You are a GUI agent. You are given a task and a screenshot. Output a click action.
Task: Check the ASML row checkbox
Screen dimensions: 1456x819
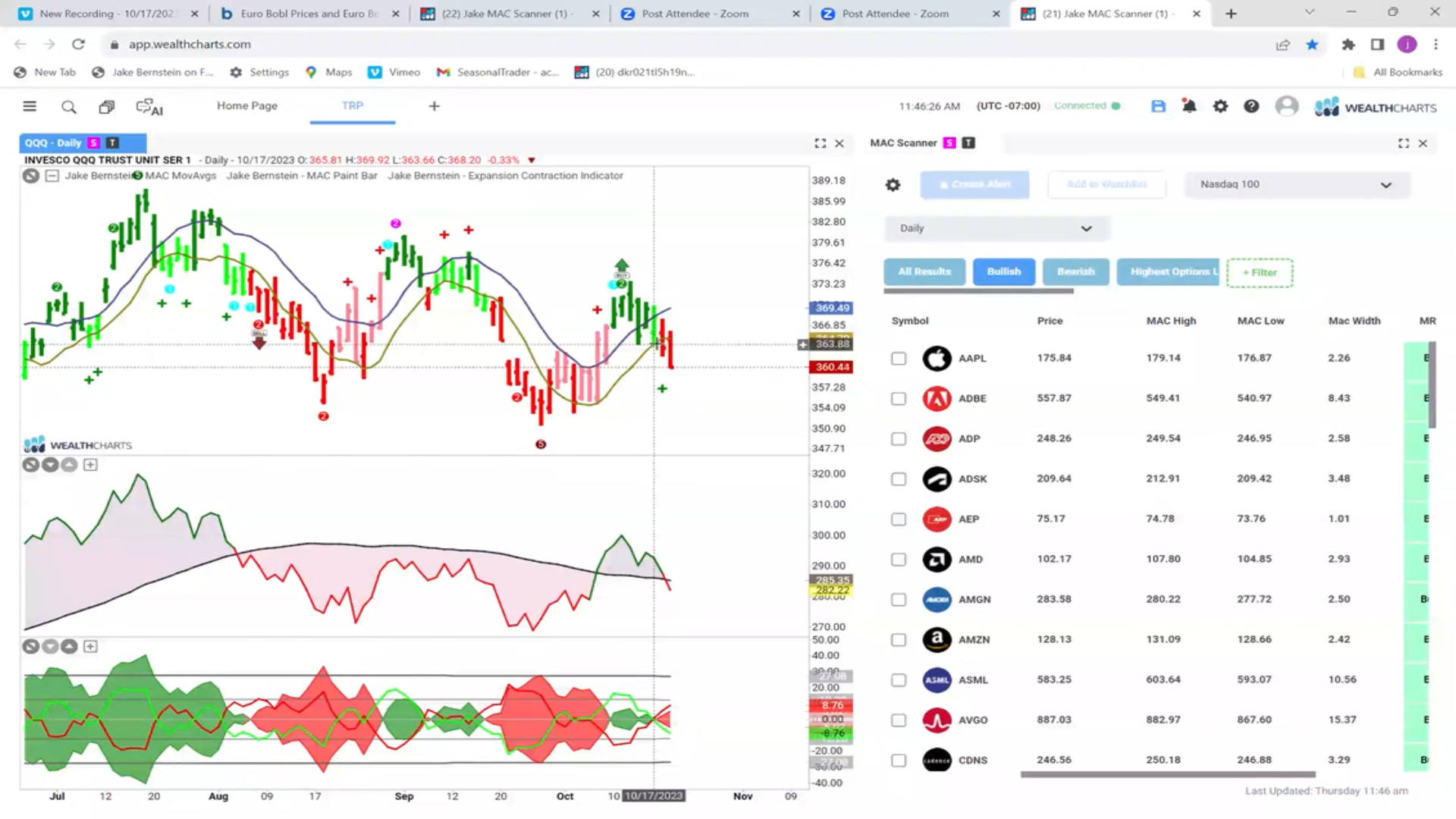pos(899,680)
